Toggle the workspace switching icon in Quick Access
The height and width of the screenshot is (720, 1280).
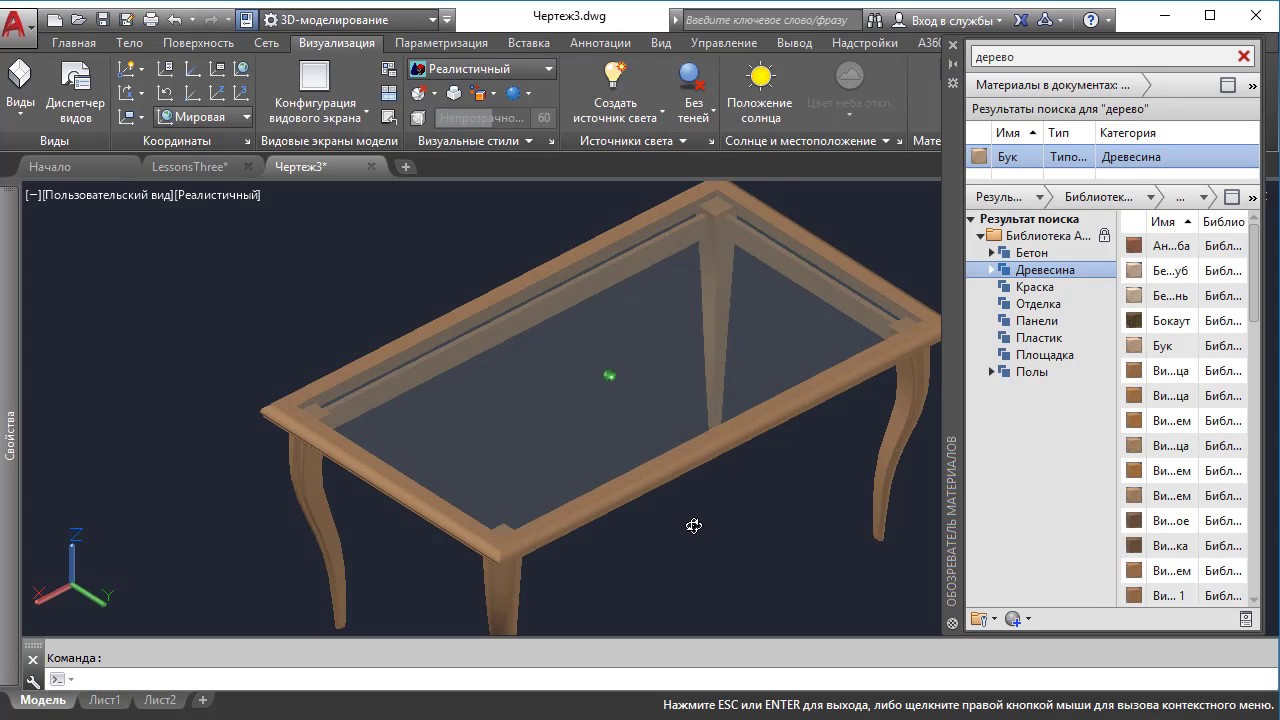pyautogui.click(x=246, y=20)
